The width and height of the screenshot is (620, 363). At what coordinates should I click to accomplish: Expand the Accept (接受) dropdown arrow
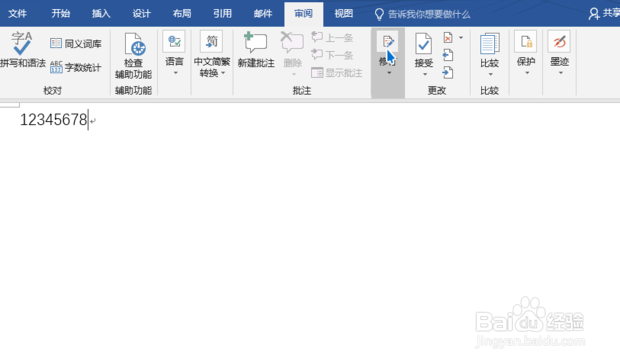[x=425, y=74]
